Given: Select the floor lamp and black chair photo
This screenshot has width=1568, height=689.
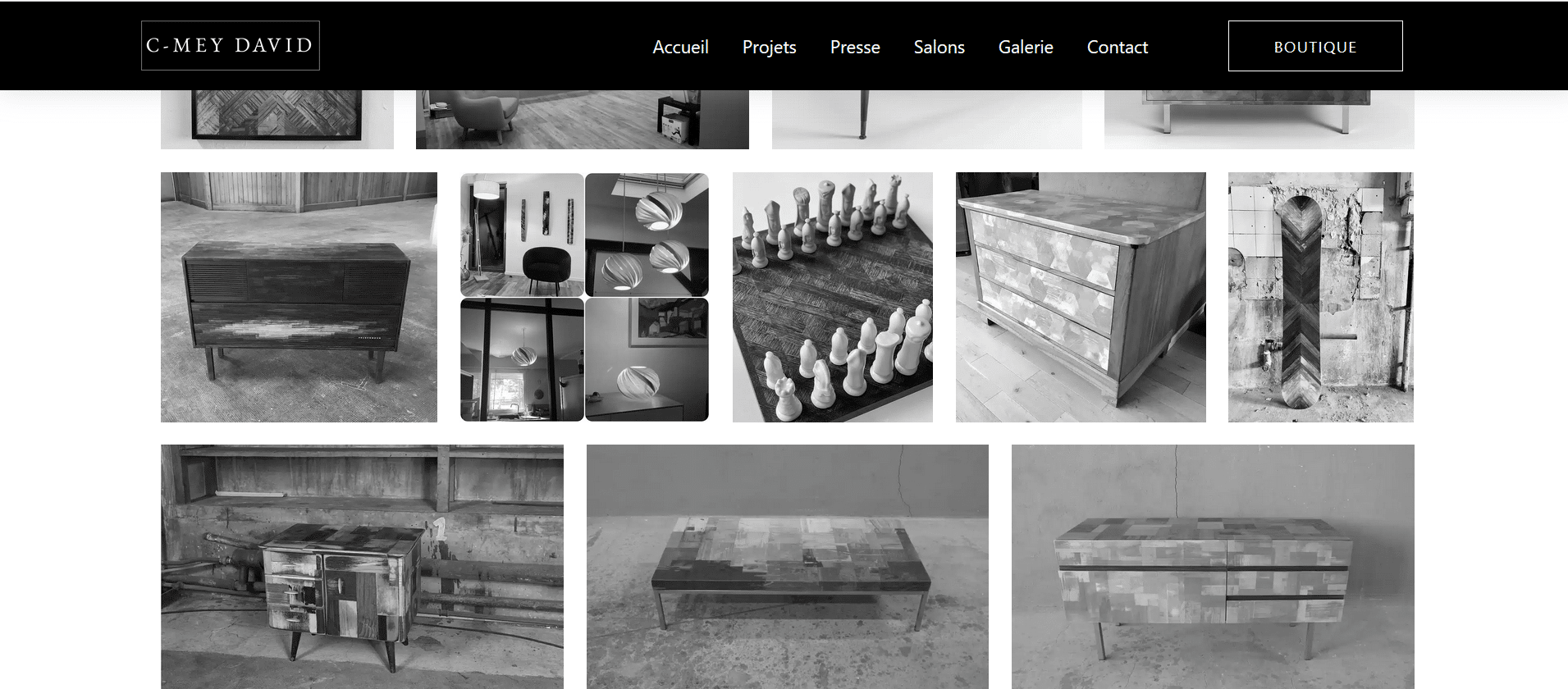Looking at the screenshot, I should point(522,235).
